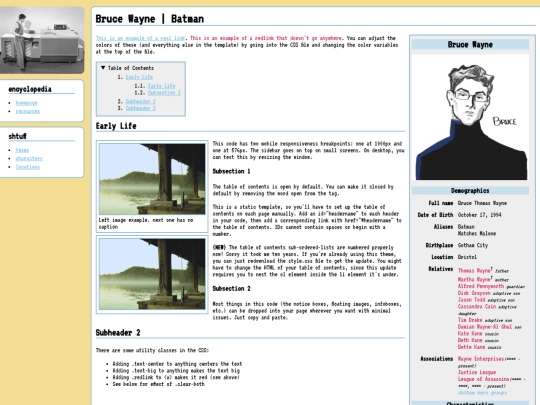Go to contents entry 2 Subheader 2

coord(141,102)
